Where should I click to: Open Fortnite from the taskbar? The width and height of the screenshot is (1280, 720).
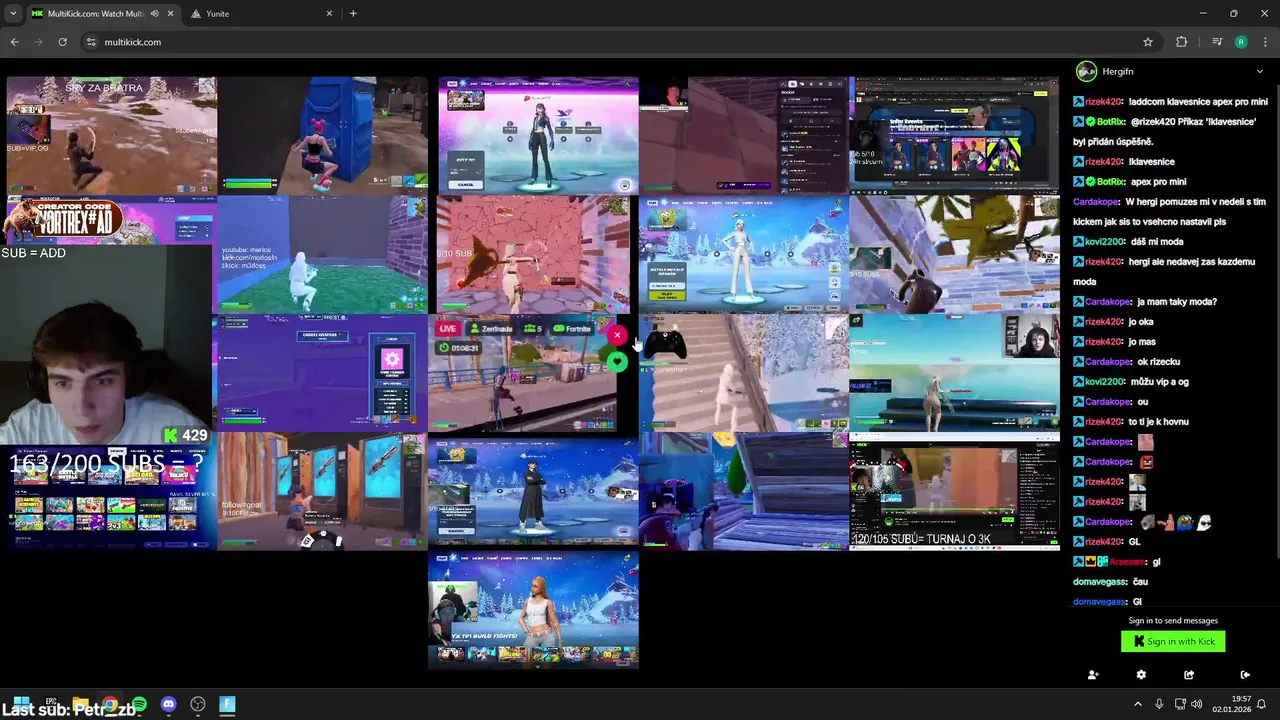pos(227,705)
